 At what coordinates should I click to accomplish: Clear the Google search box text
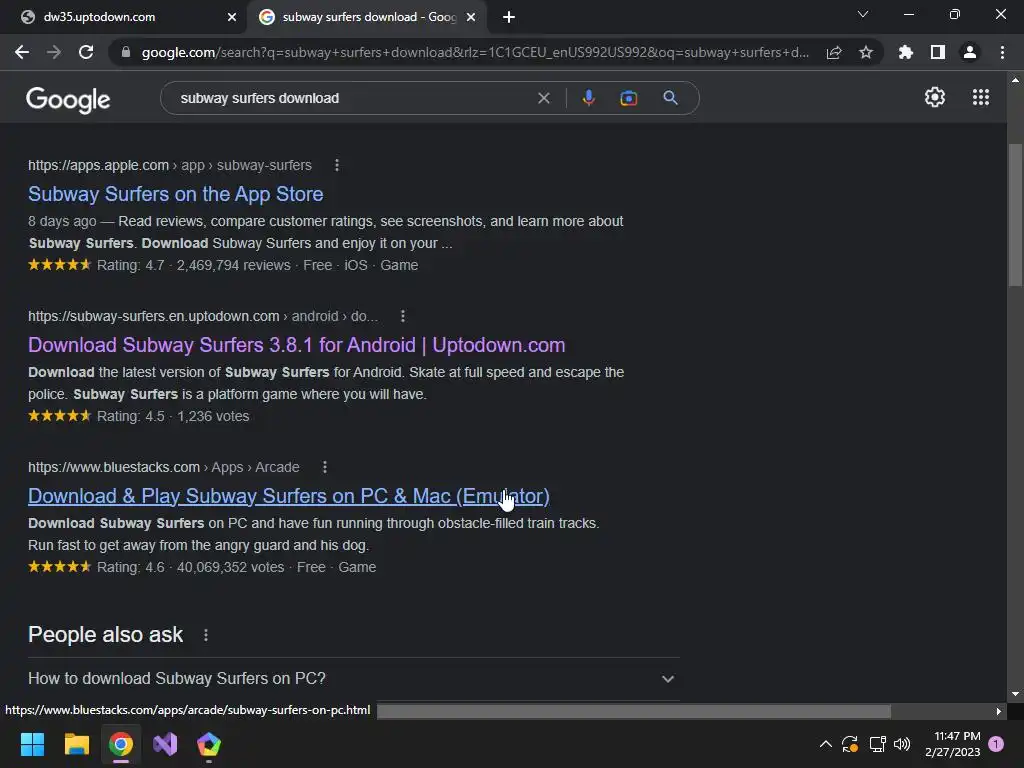point(543,98)
